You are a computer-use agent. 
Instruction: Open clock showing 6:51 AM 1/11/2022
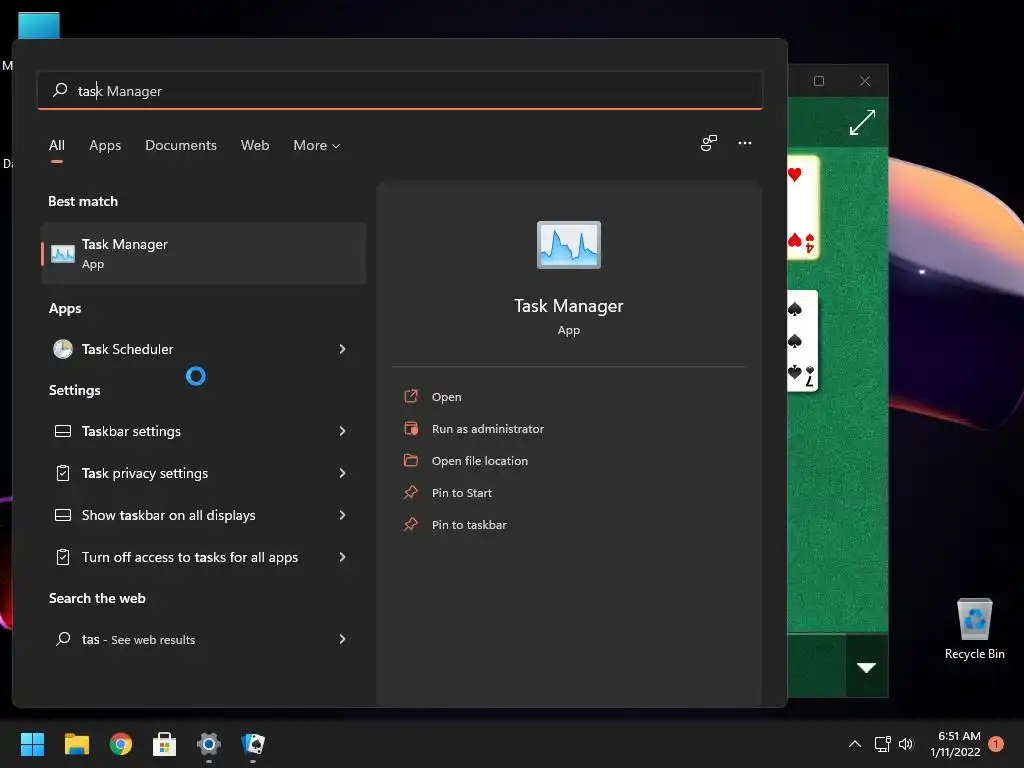pyautogui.click(x=955, y=744)
